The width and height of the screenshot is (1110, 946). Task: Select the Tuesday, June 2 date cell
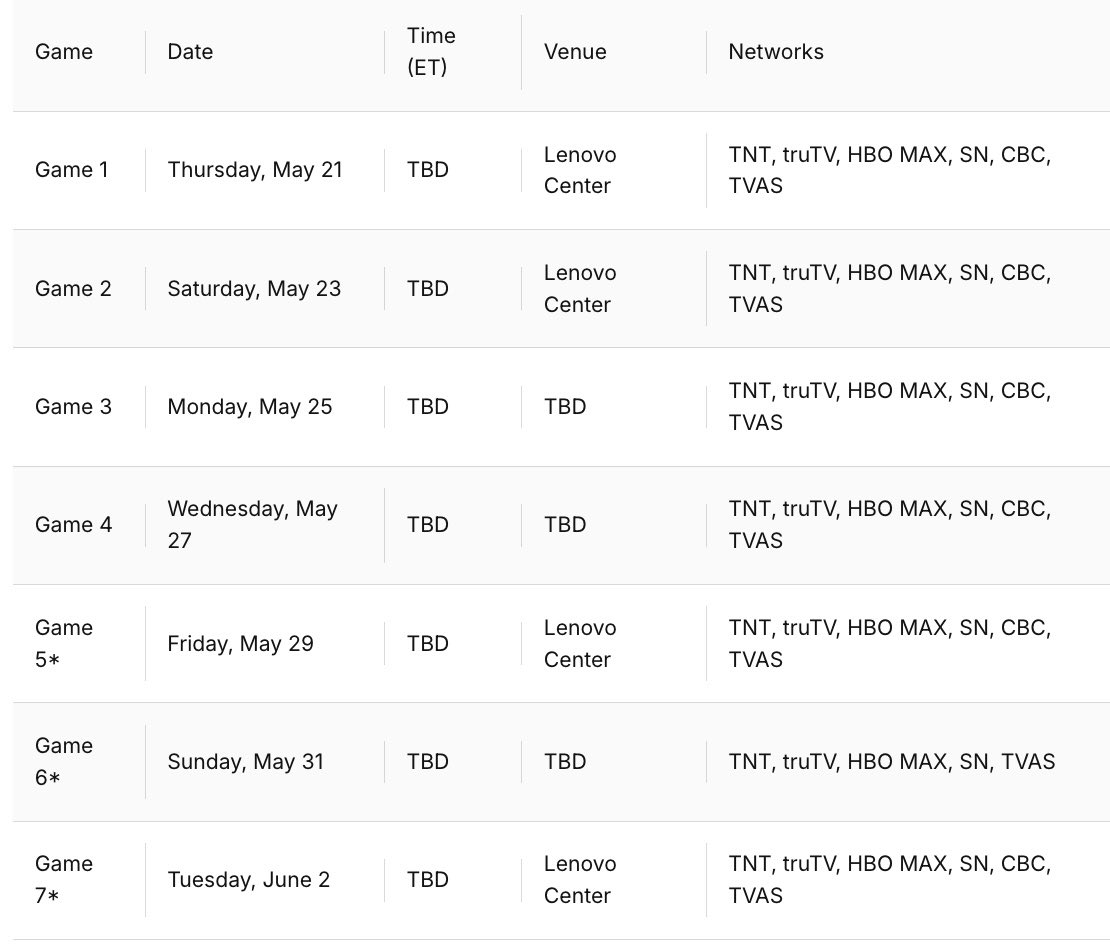pos(248,880)
